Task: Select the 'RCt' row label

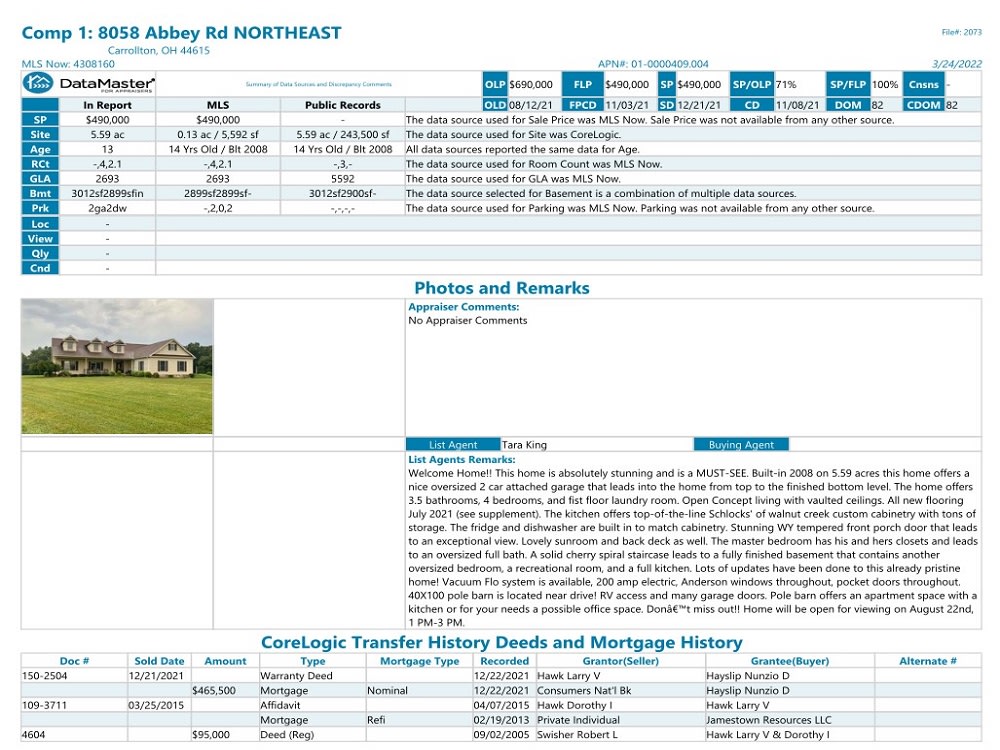Action: [40, 164]
